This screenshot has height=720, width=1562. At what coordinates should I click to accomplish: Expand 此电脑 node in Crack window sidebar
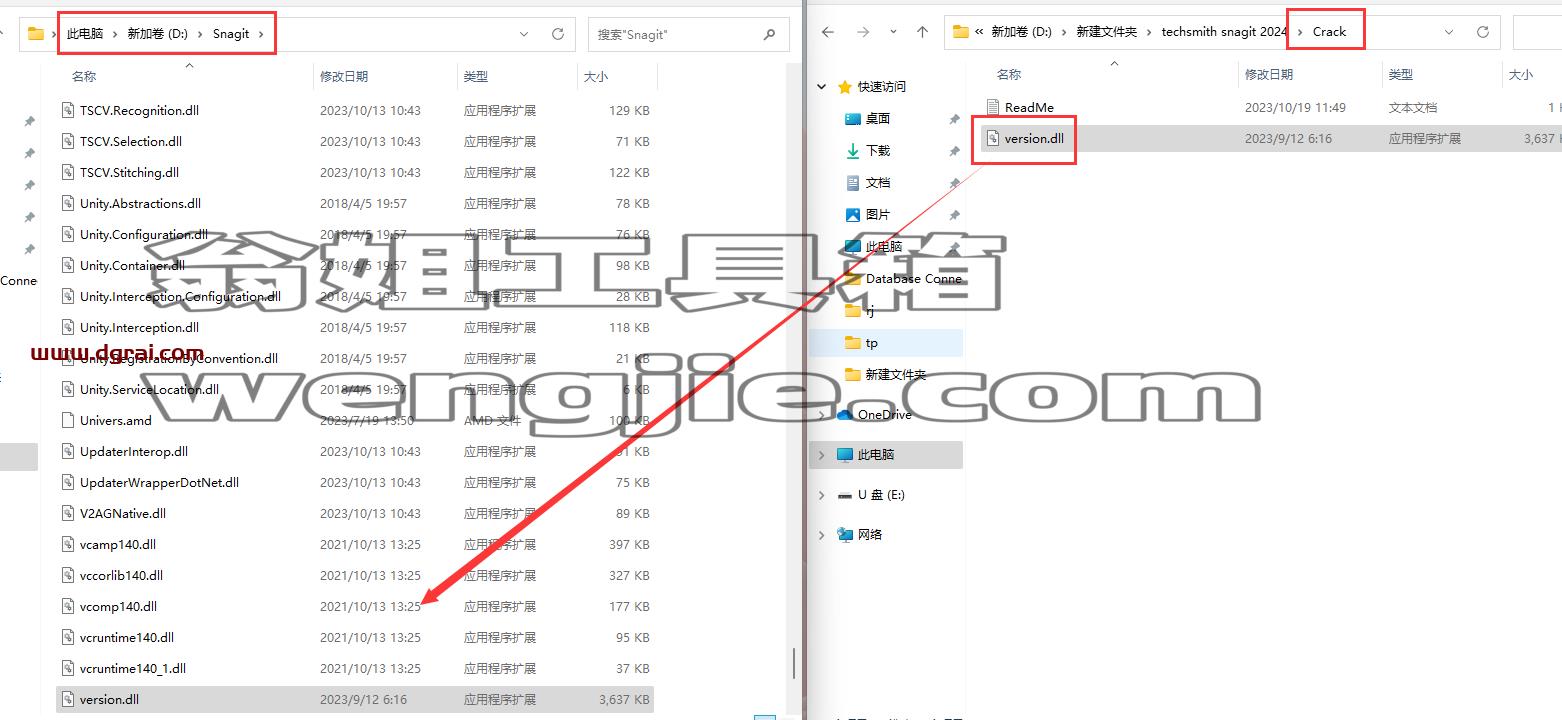(x=822, y=454)
